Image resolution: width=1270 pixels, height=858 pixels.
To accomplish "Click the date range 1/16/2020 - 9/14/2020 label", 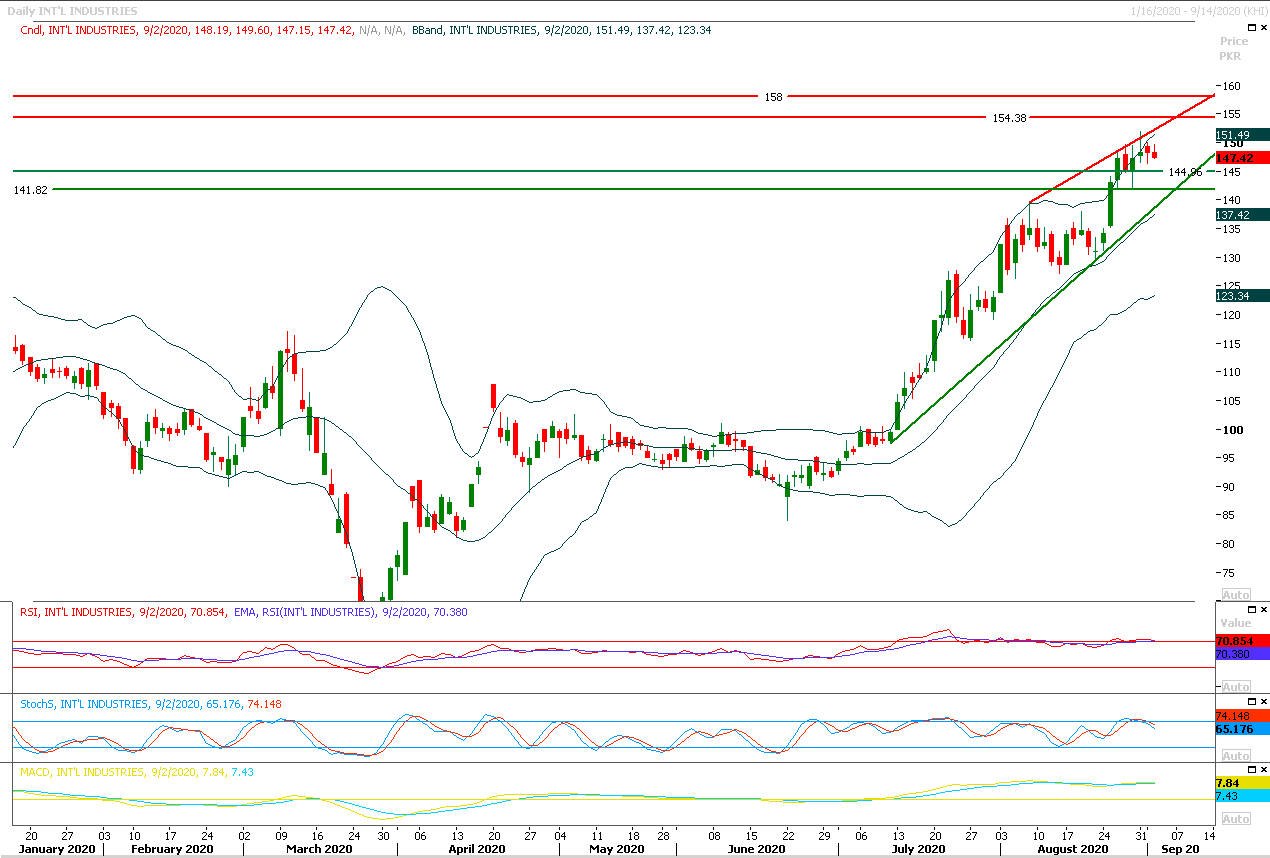I will [1198, 10].
